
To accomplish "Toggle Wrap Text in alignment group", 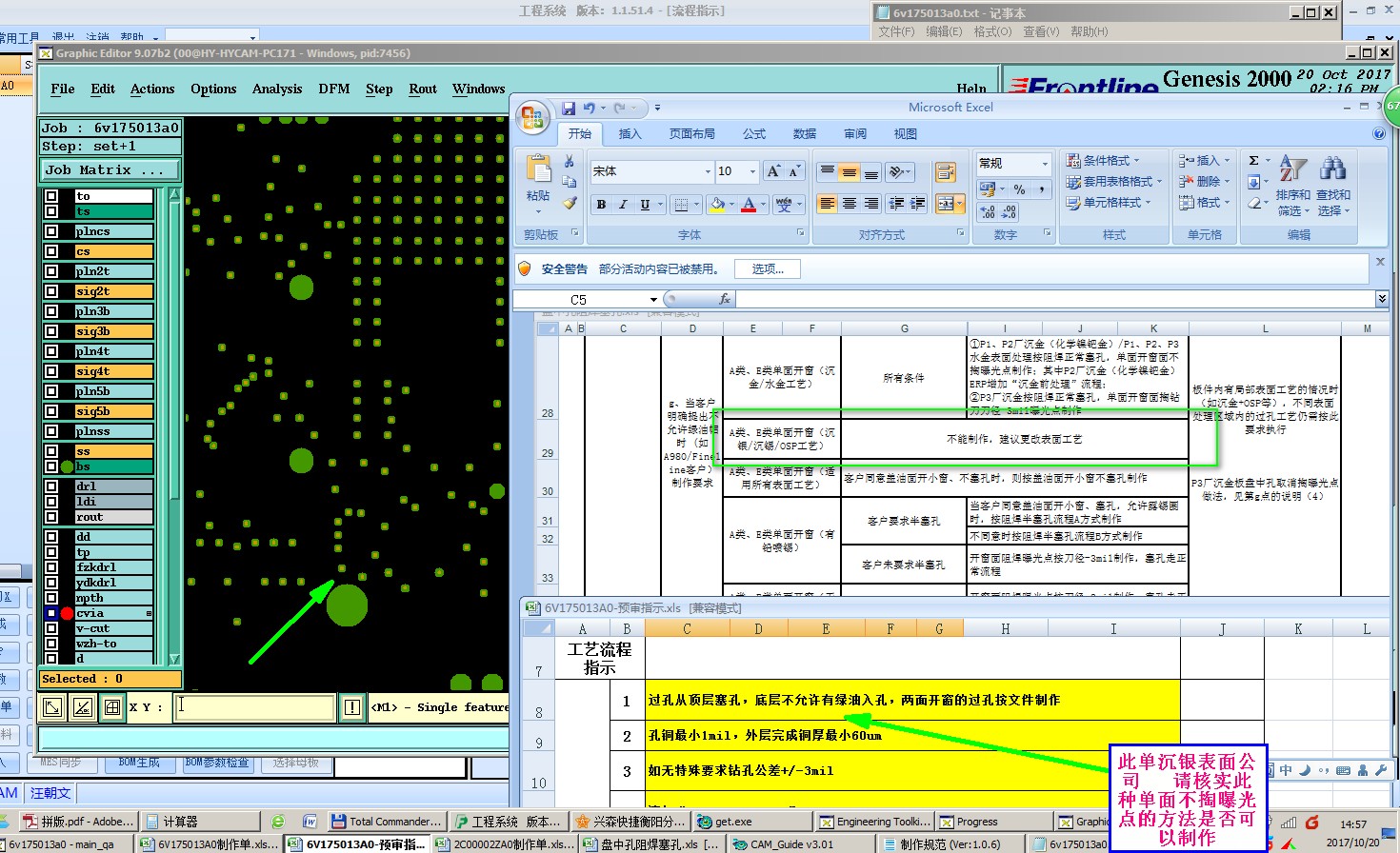I will click(x=945, y=172).
